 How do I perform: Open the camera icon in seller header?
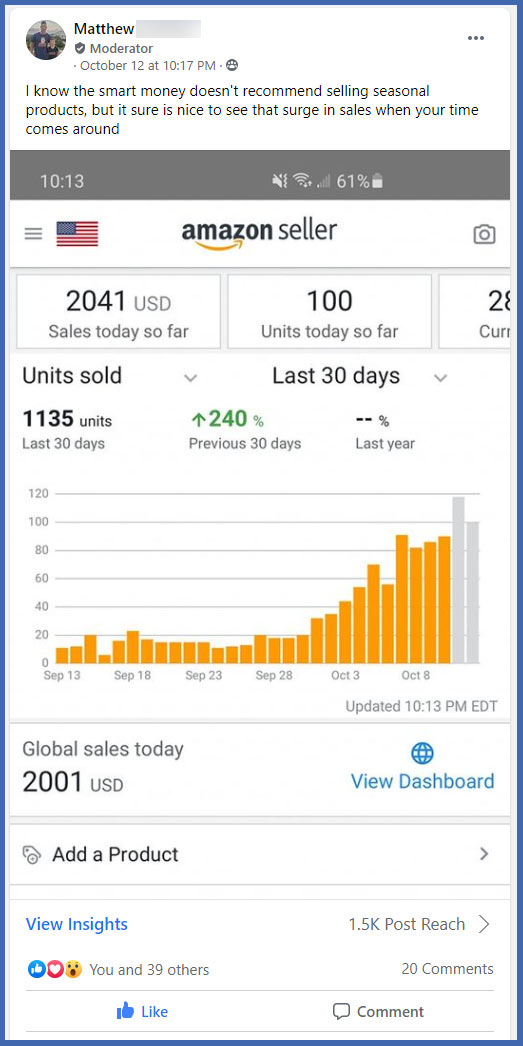click(x=484, y=234)
